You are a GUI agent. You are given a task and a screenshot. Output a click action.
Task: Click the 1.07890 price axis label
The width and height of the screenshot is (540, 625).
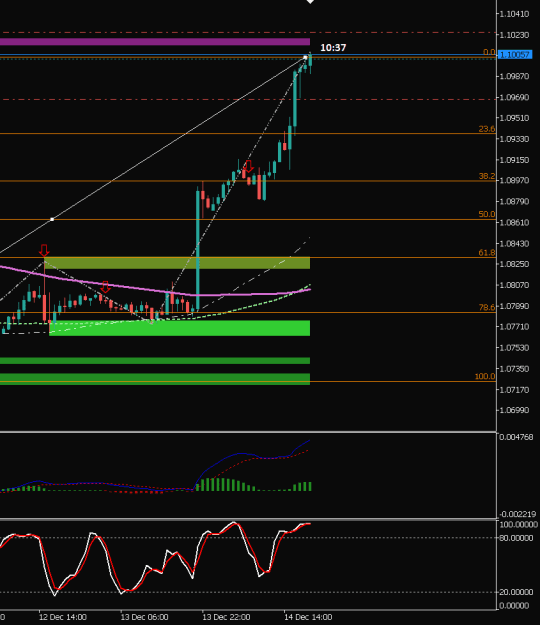pyautogui.click(x=514, y=306)
